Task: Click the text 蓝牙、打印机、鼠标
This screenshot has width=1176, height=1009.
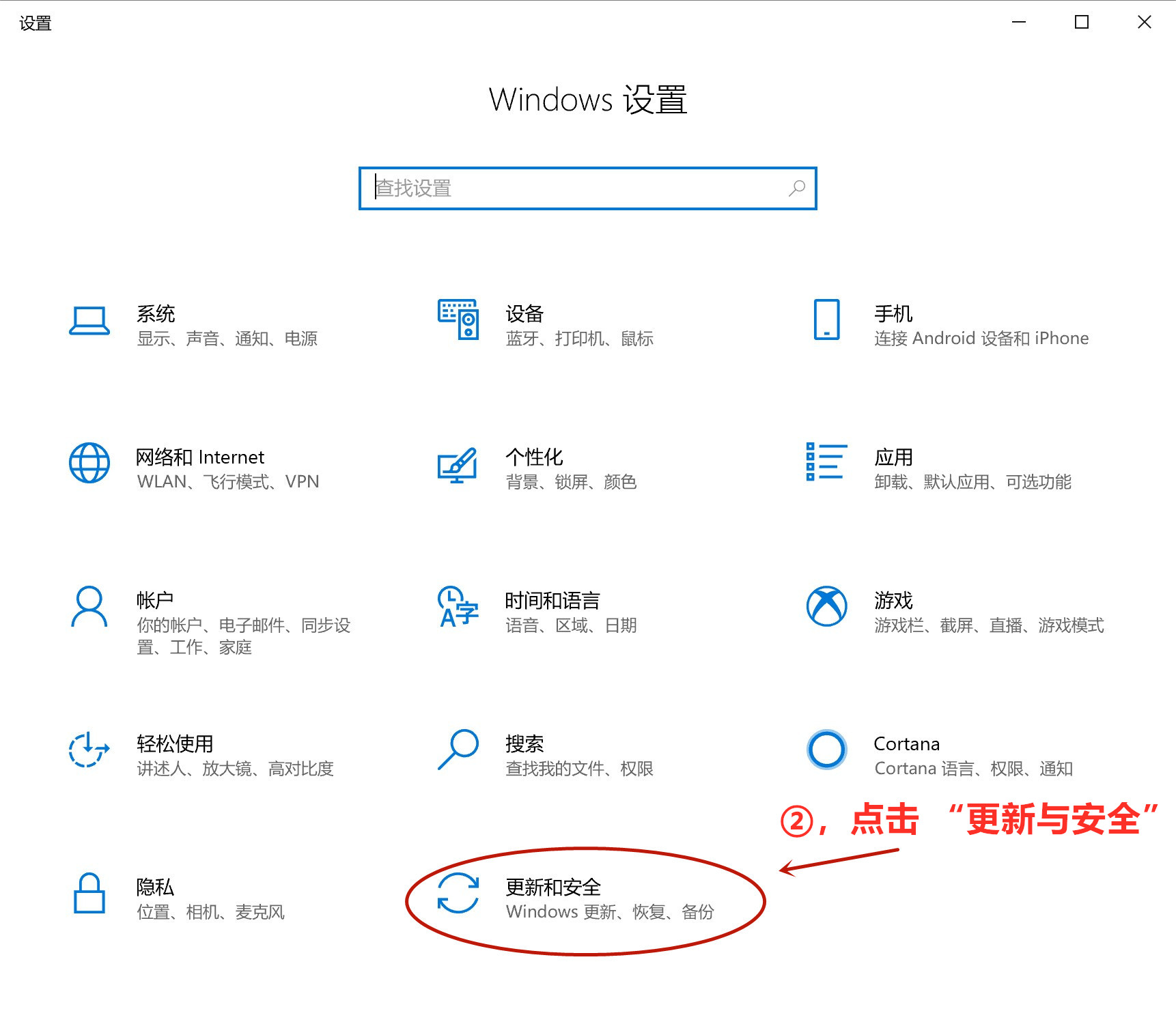Action: (x=580, y=339)
